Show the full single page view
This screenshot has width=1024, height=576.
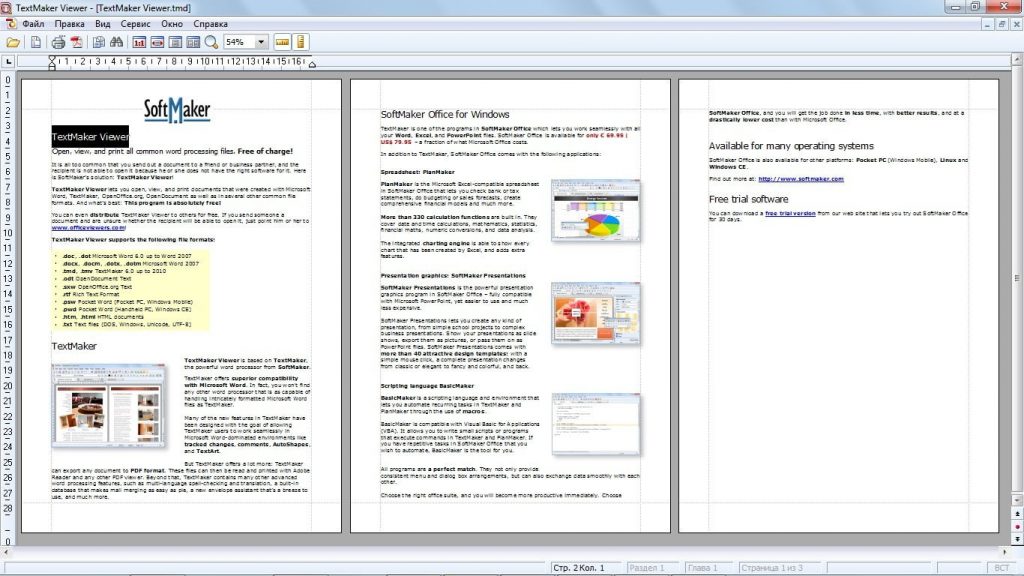tap(175, 42)
